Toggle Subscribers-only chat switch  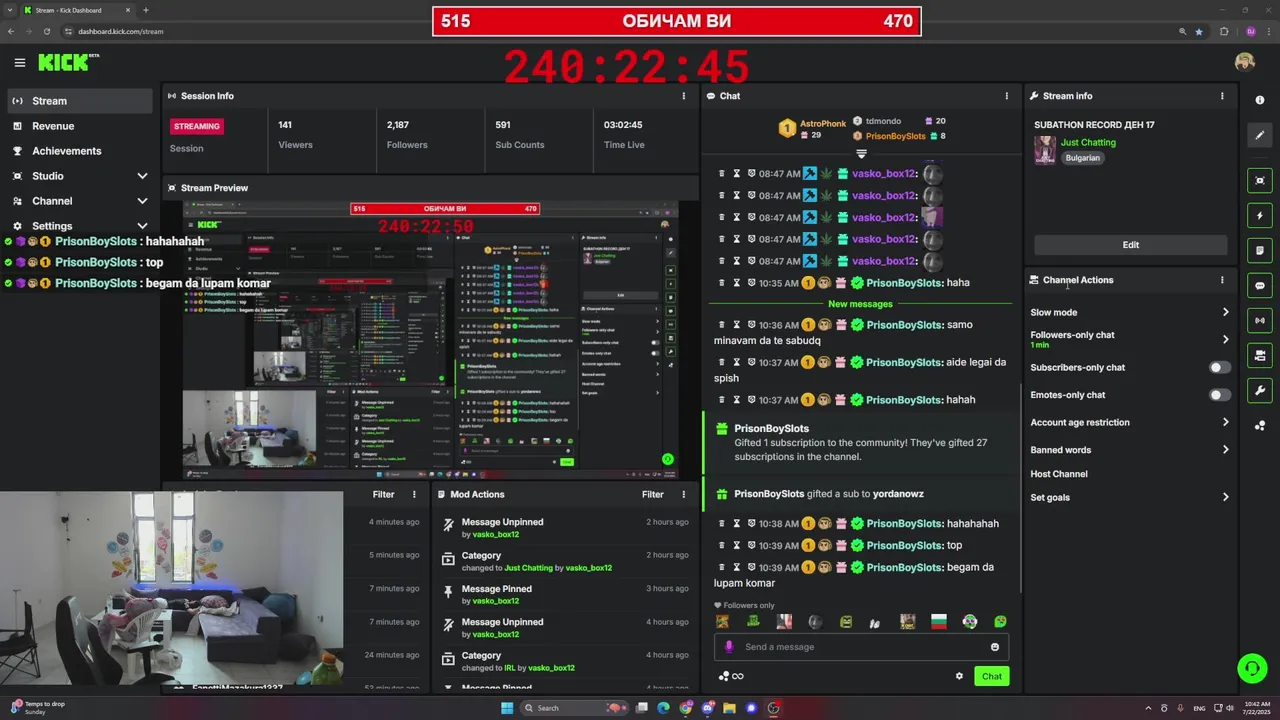click(1219, 367)
